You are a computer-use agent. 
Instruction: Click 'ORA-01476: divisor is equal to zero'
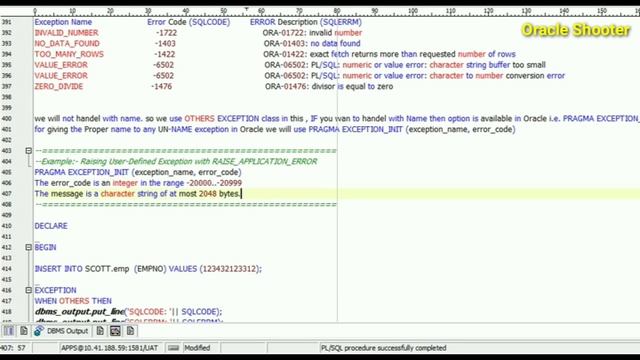(329, 86)
